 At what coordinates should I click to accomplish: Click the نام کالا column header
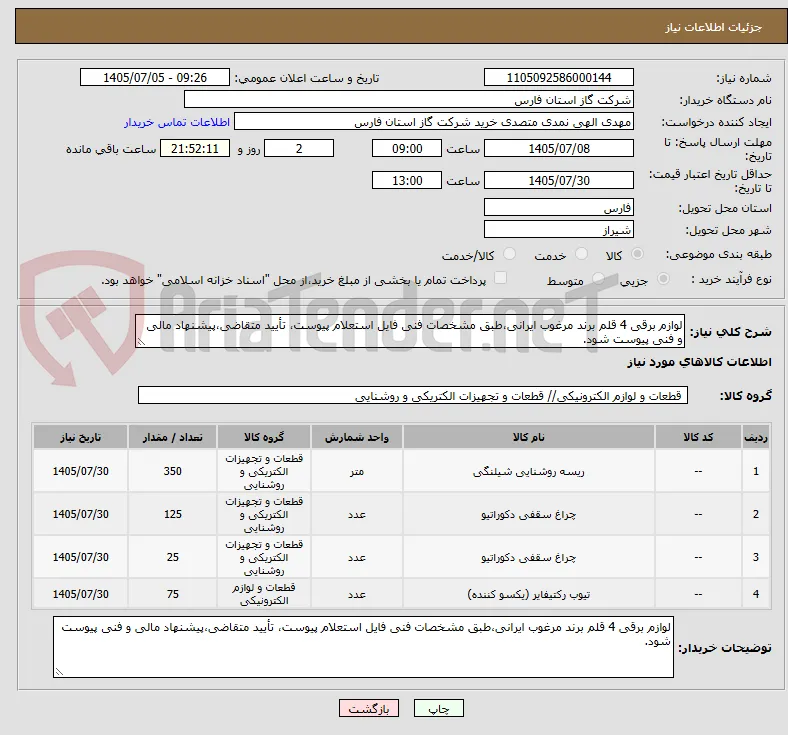[529, 437]
